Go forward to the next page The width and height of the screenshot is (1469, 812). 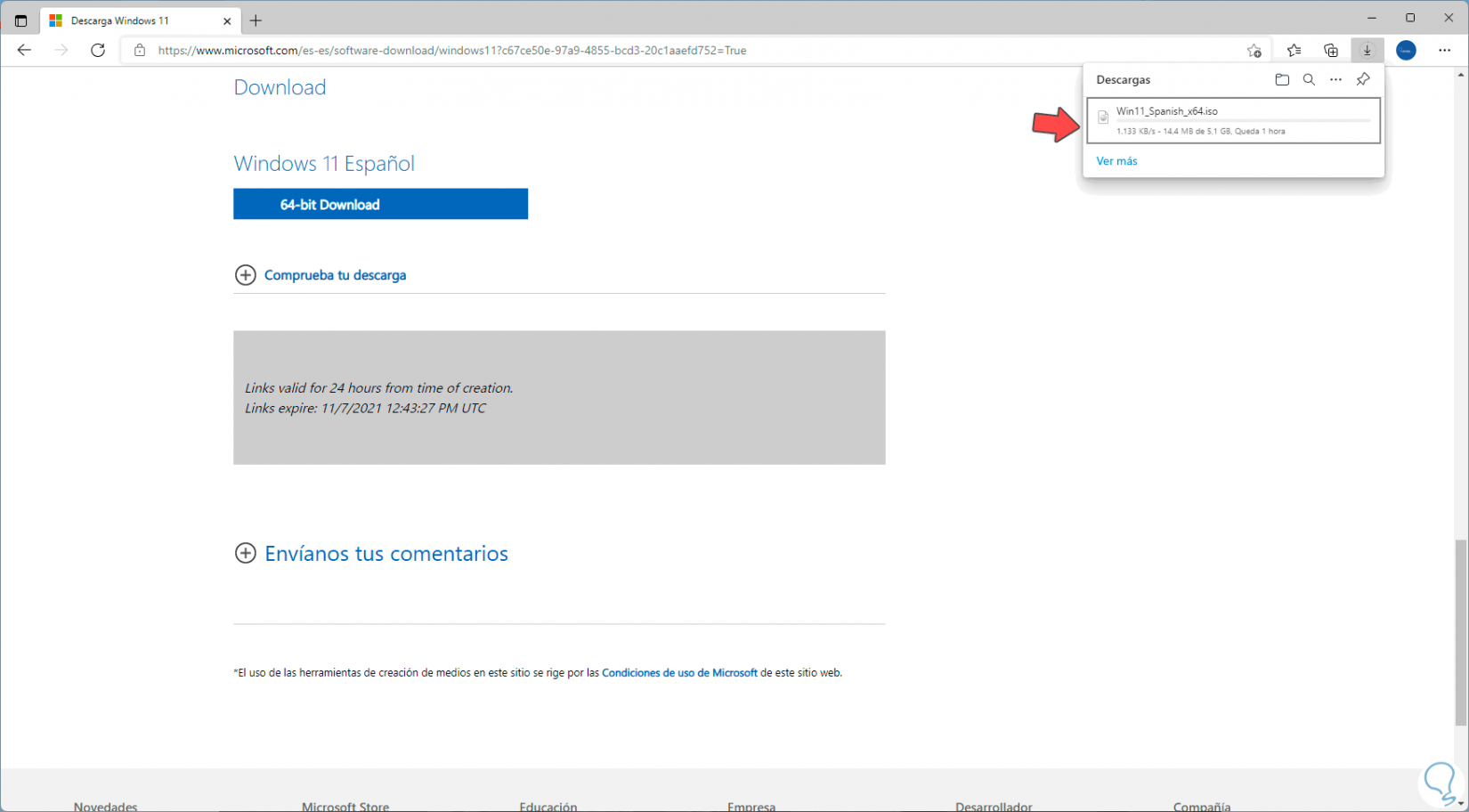(61, 50)
